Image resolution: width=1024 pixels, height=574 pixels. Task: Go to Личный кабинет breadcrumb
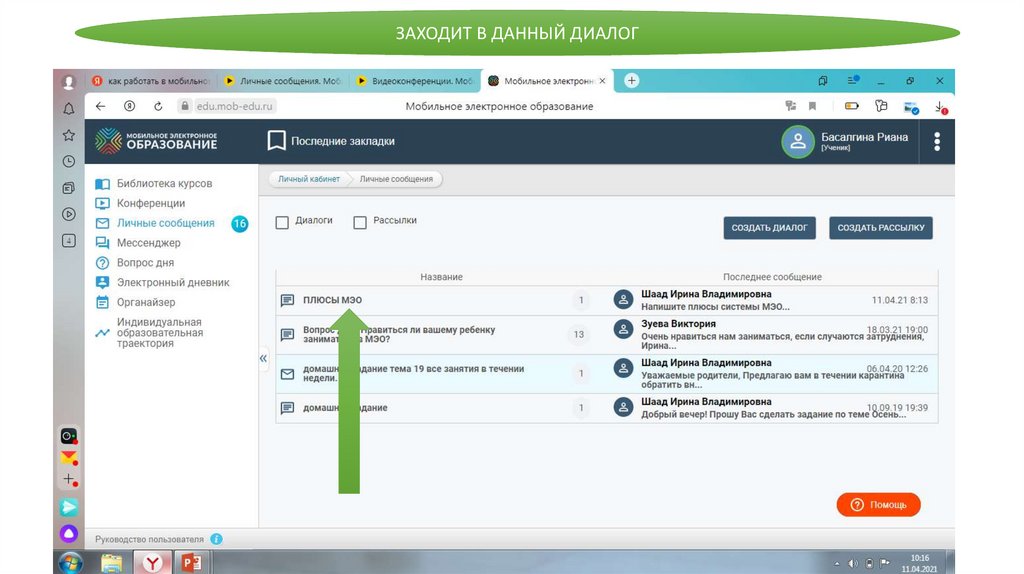tap(309, 179)
